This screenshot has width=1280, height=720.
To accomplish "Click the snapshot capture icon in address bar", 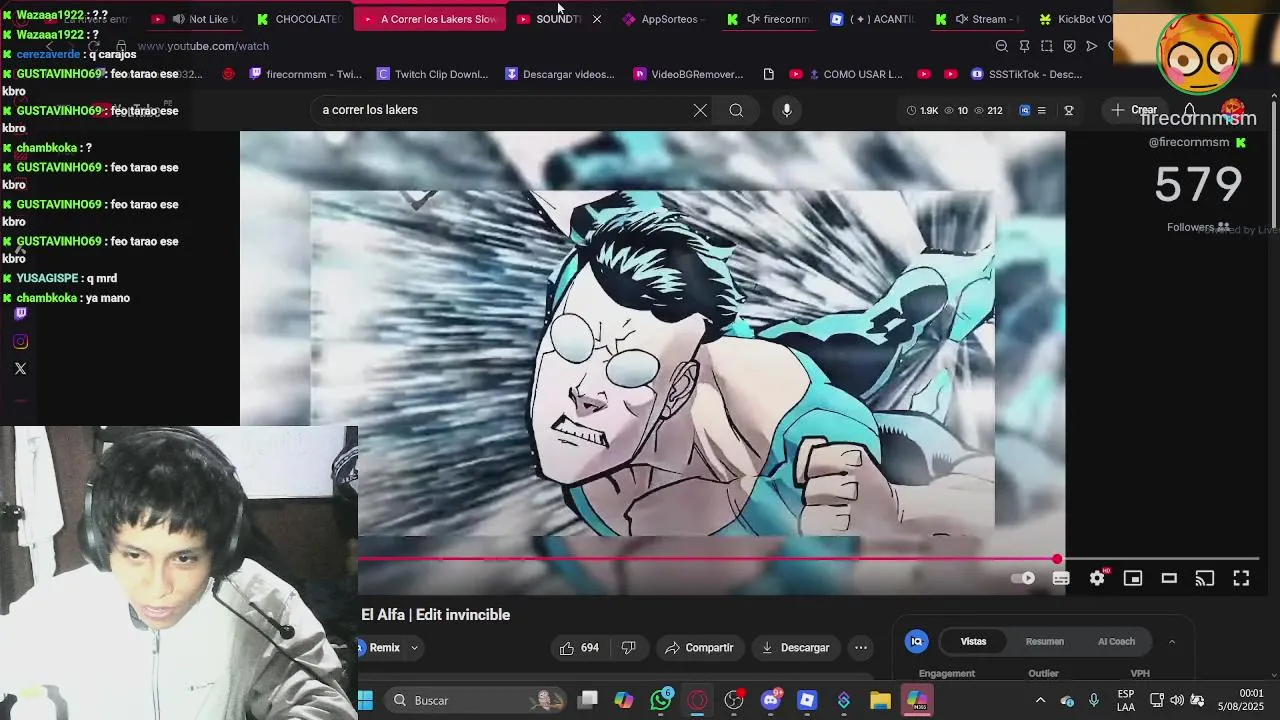I will click(1047, 46).
